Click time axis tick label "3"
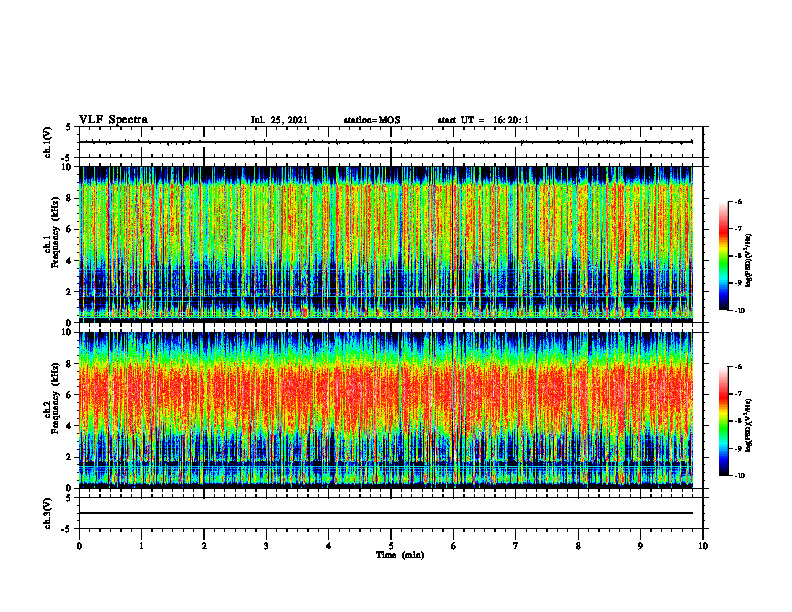 pyautogui.click(x=266, y=546)
